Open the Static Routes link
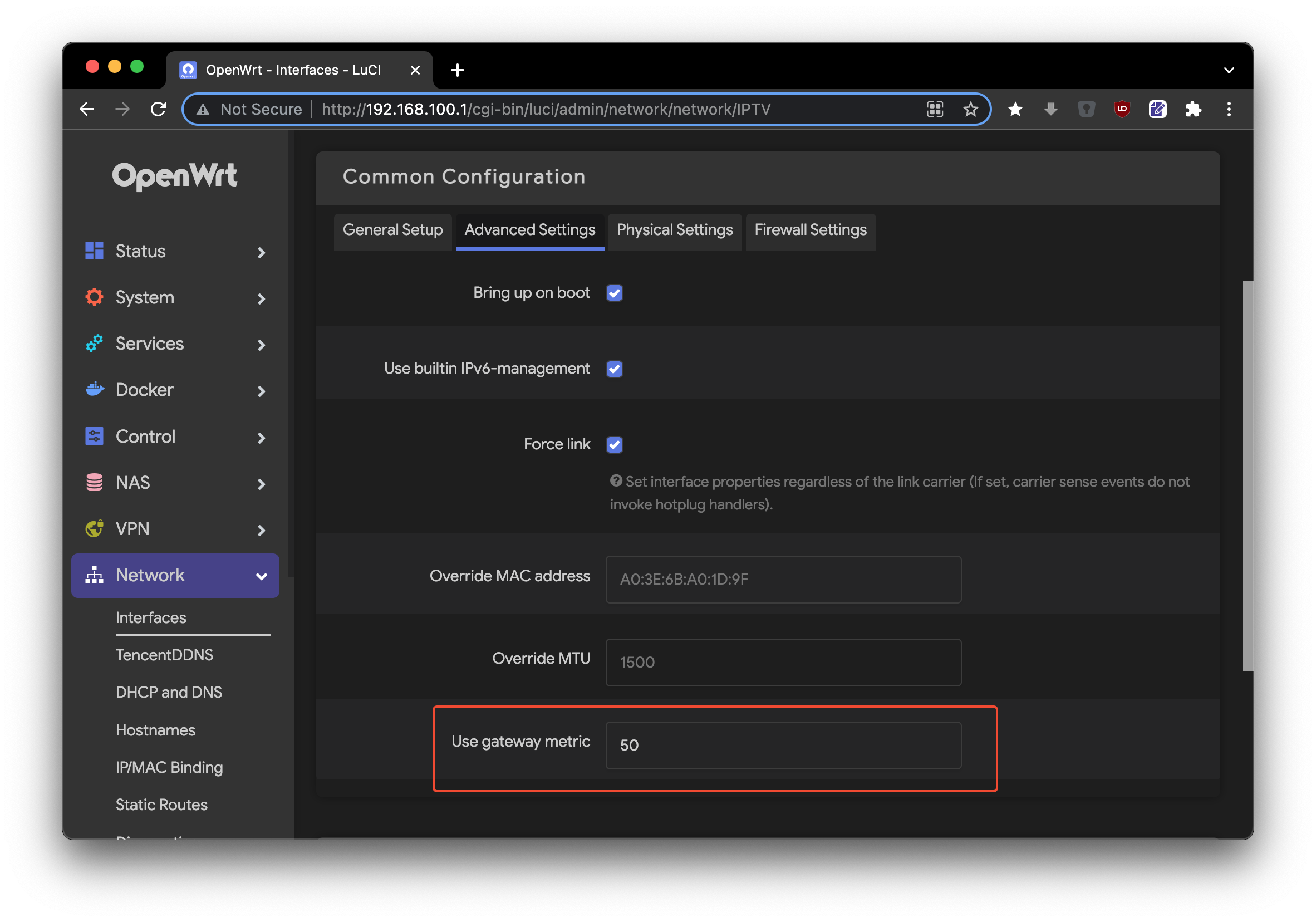 click(161, 804)
